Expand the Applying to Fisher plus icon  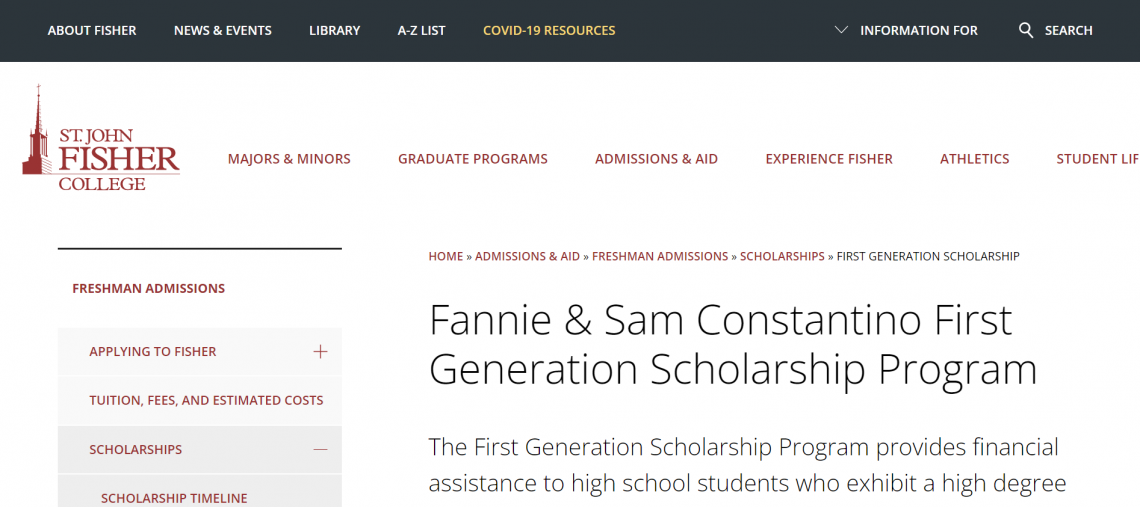pos(320,352)
